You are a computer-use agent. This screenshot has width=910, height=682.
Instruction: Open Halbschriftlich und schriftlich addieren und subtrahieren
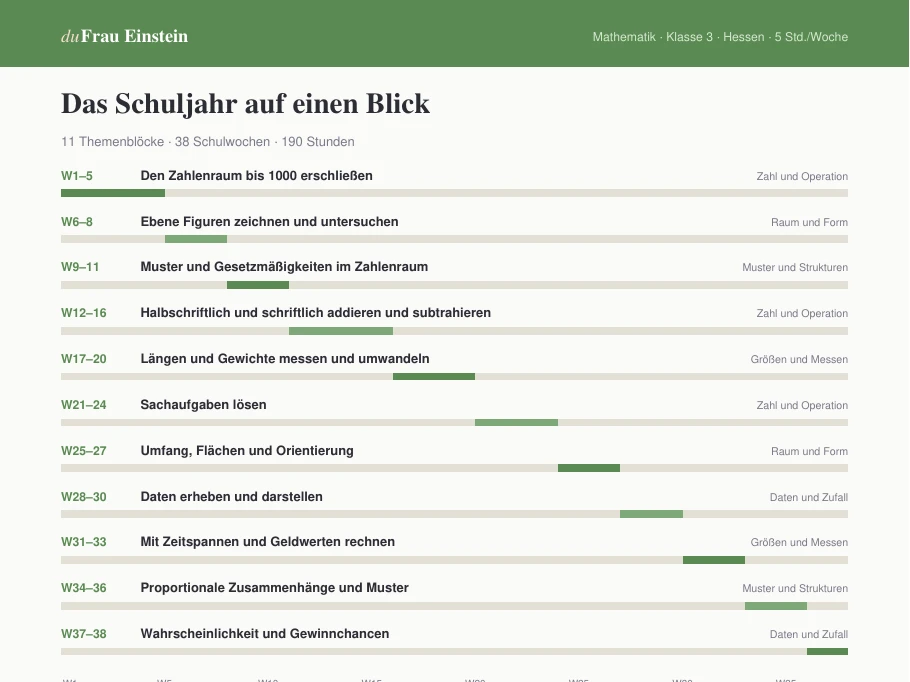tap(316, 313)
